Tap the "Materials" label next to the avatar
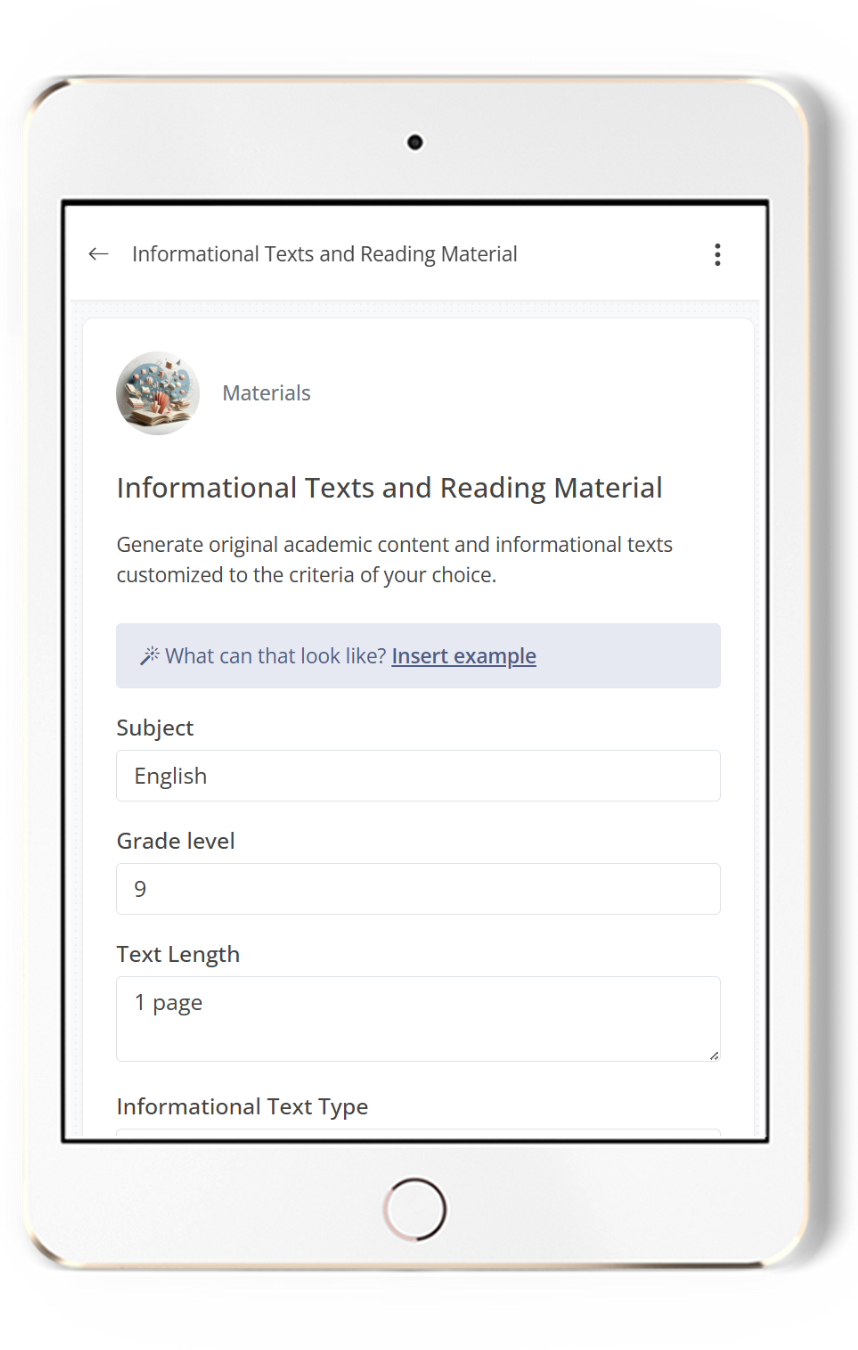This screenshot has width=858, height=1350. (266, 393)
